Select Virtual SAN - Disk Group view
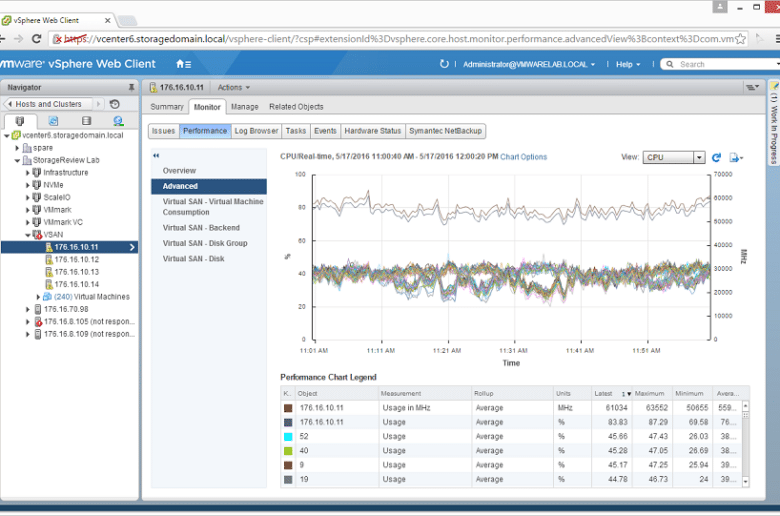The height and width of the screenshot is (516, 780). (205, 243)
